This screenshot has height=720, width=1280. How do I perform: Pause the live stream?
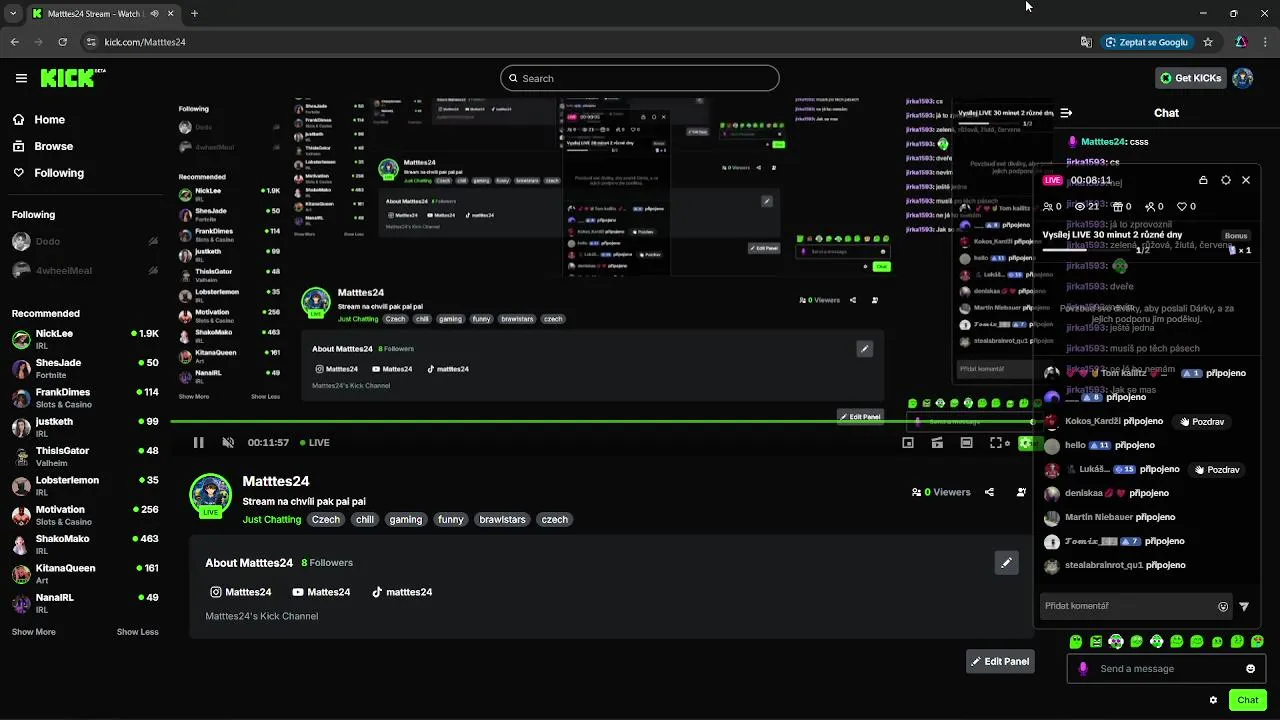(198, 442)
